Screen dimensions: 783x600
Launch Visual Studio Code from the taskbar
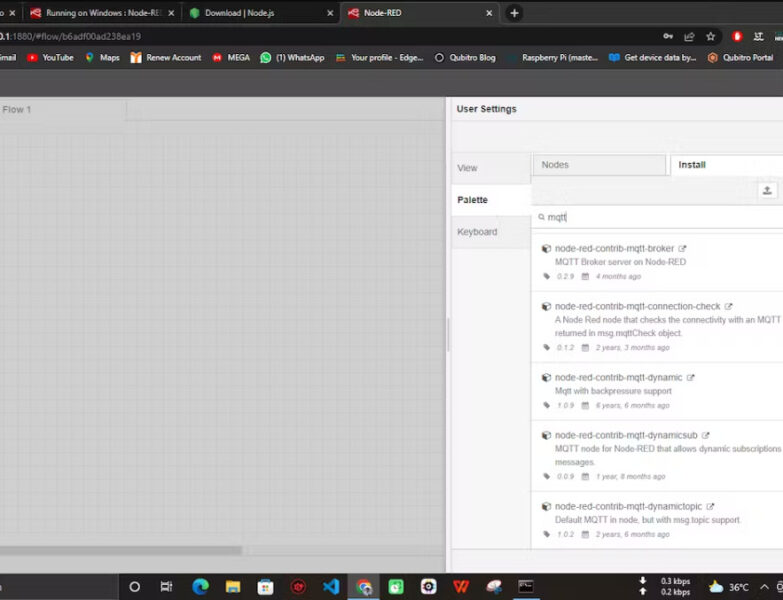click(x=331, y=587)
